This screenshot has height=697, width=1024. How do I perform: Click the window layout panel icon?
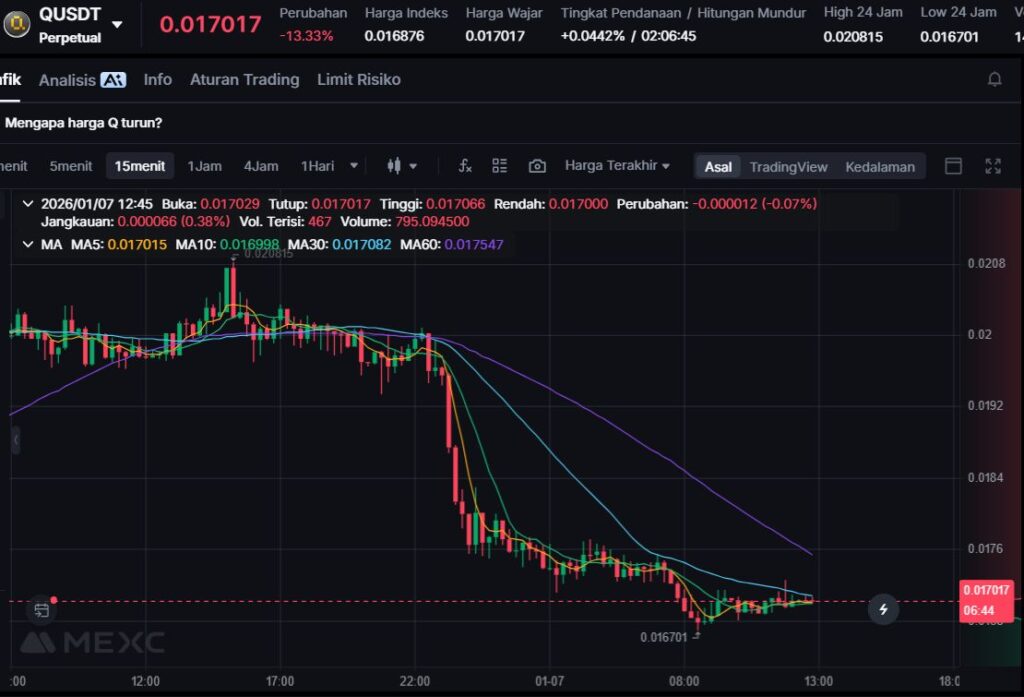(953, 166)
